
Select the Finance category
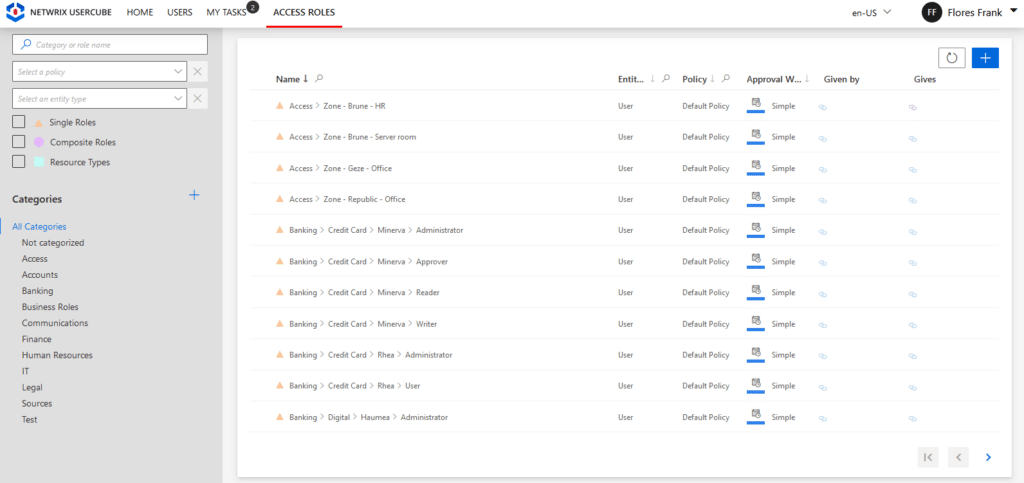37,339
